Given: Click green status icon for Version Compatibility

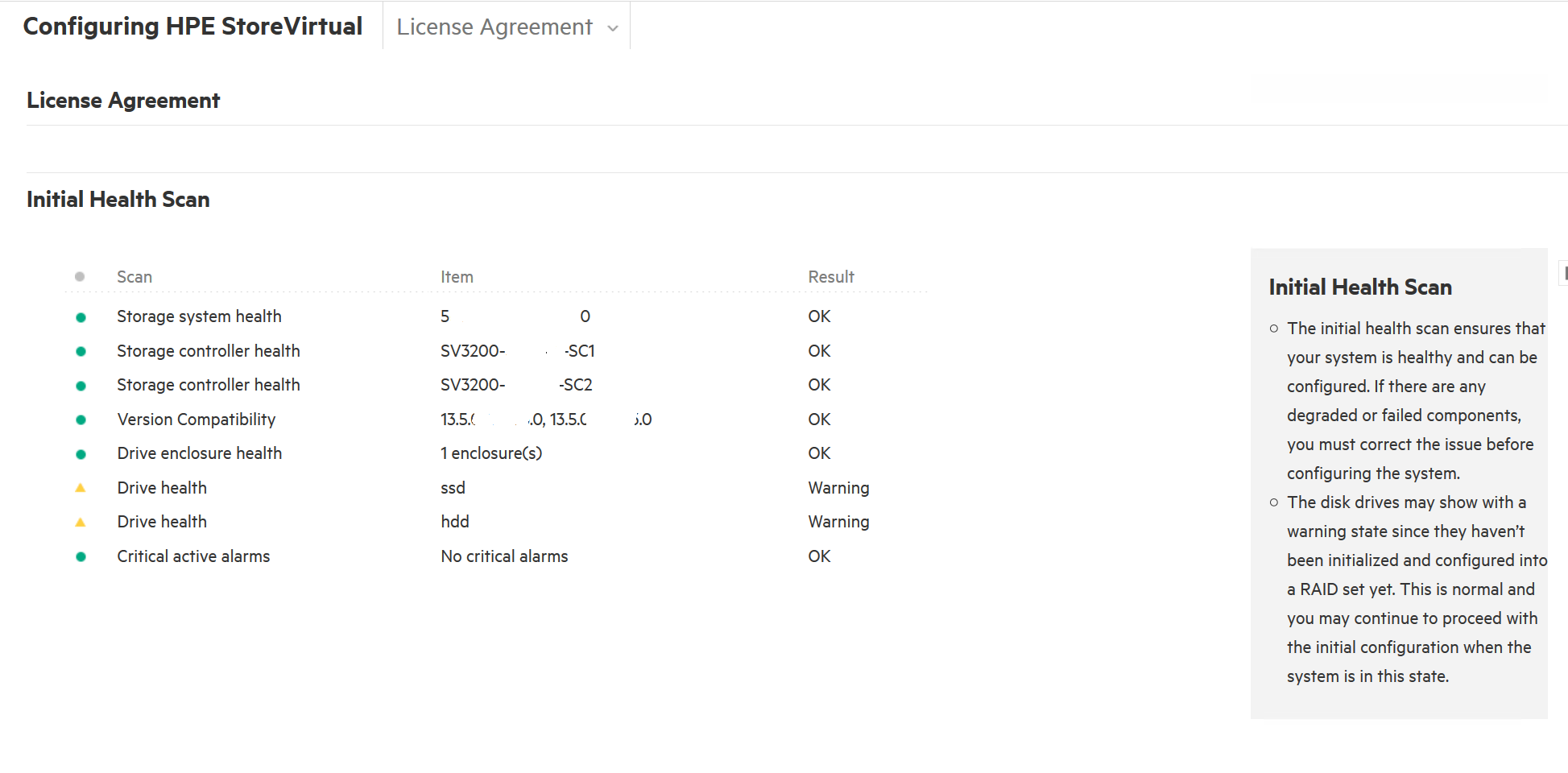Looking at the screenshot, I should click(81, 420).
